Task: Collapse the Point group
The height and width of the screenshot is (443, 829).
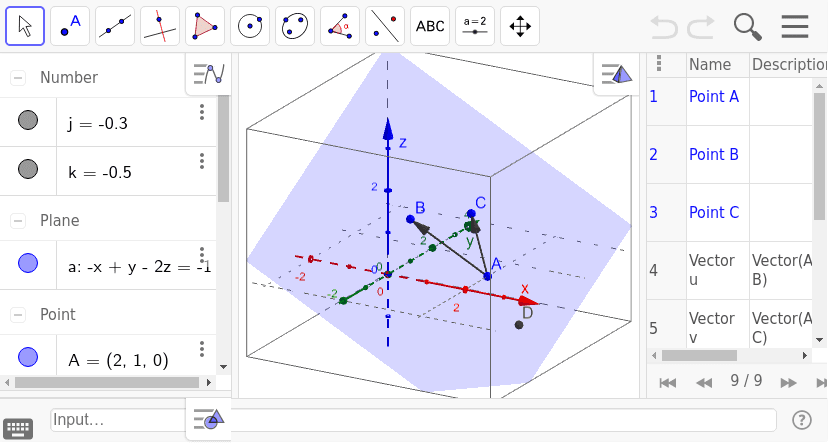Action: click(x=18, y=315)
